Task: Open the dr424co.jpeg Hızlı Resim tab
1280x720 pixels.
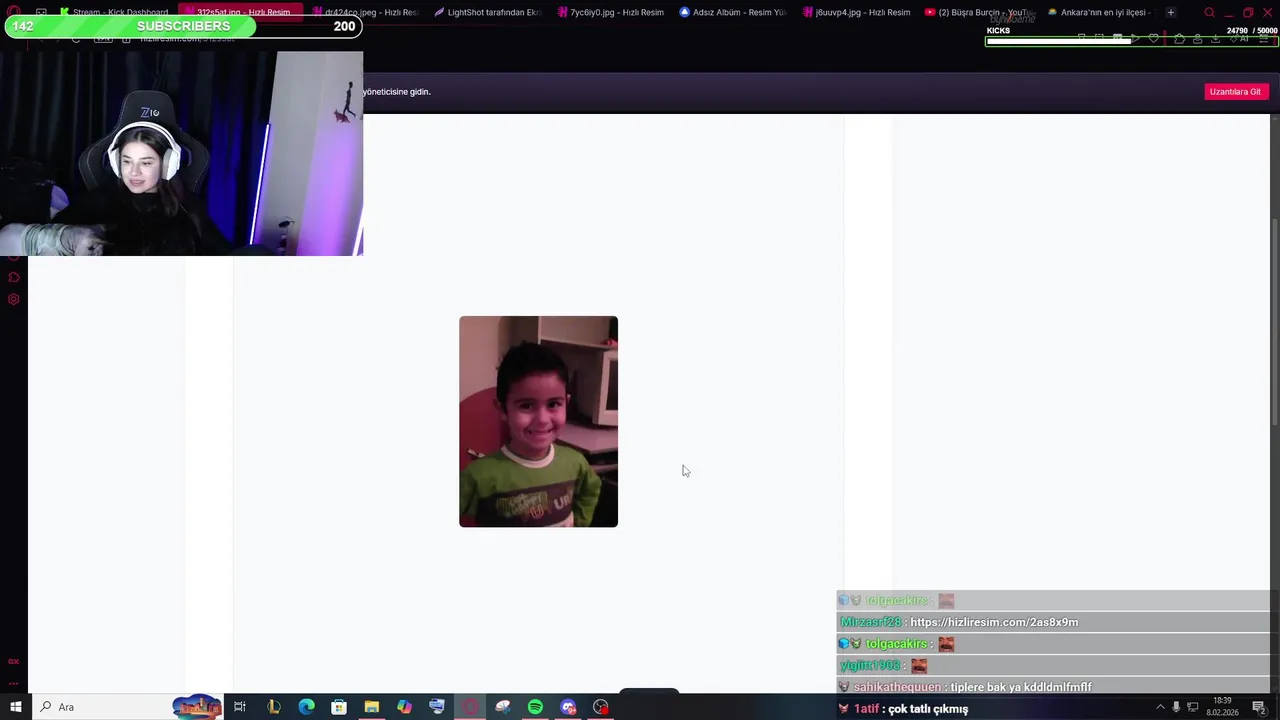Action: pos(365,12)
